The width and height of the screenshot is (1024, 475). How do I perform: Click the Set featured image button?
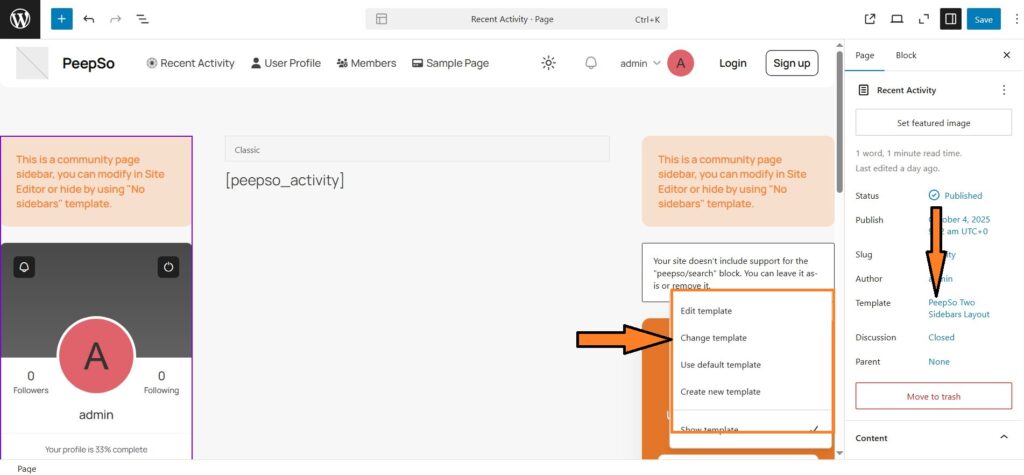[933, 123]
